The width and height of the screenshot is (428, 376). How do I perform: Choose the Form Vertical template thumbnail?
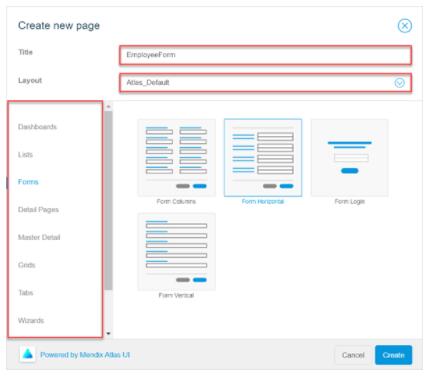(x=176, y=252)
